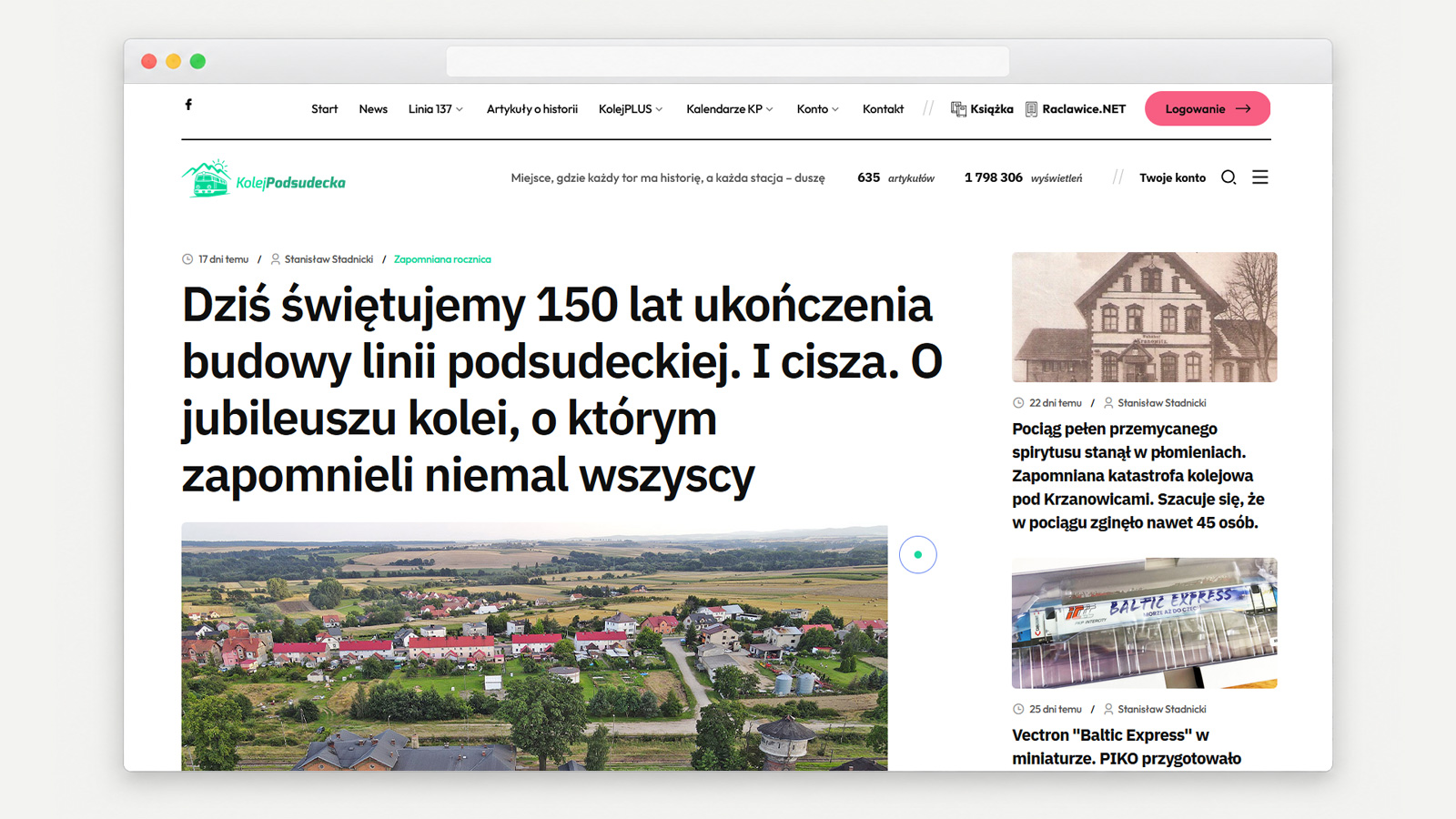Open the hamburger menu icon

coord(1260,177)
